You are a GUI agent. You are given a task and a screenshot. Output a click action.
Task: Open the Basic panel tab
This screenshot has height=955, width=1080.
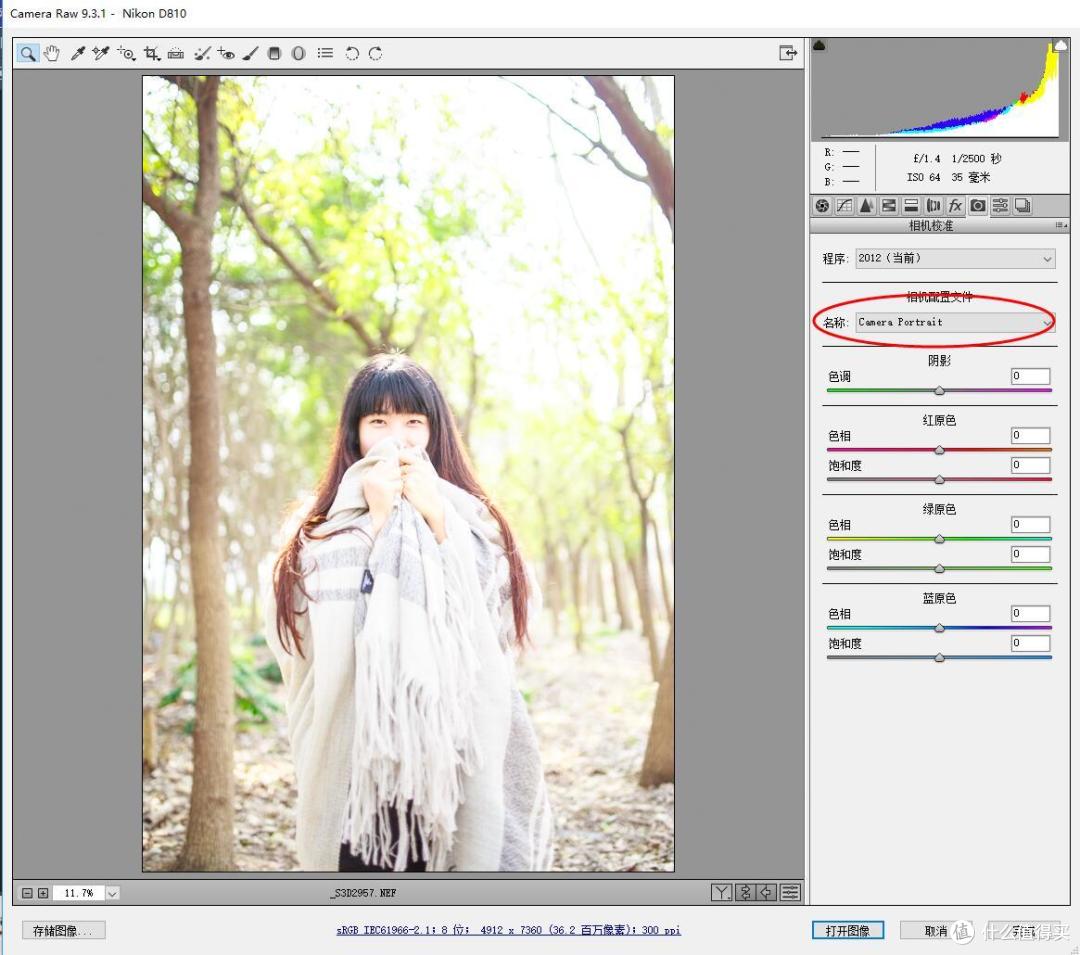(x=822, y=206)
